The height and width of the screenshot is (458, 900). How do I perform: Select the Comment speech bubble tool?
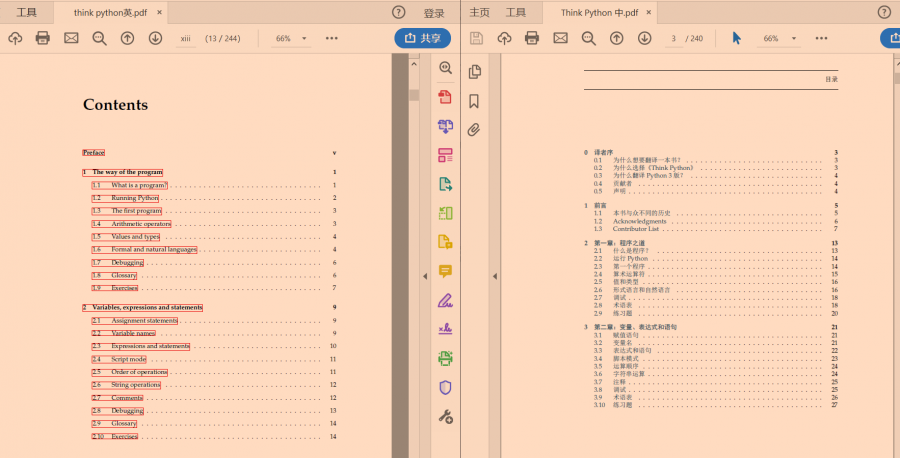click(446, 271)
